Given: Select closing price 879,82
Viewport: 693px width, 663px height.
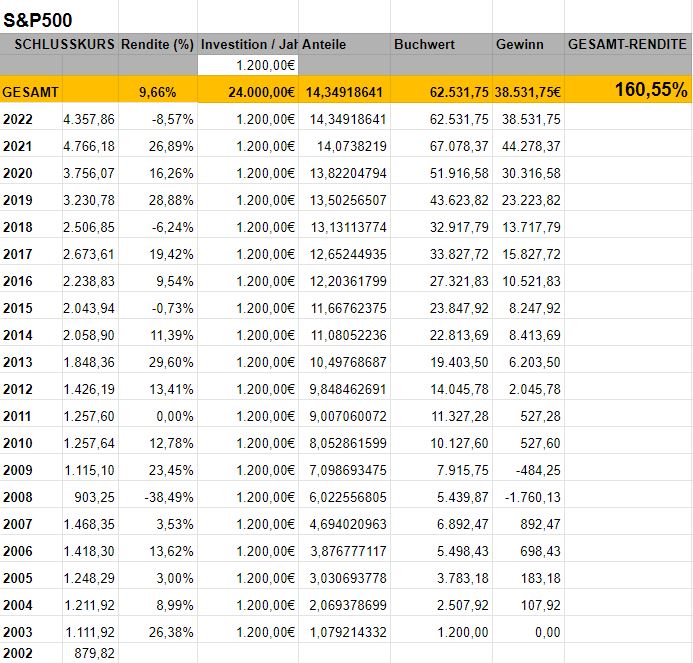Looking at the screenshot, I should point(94,653).
